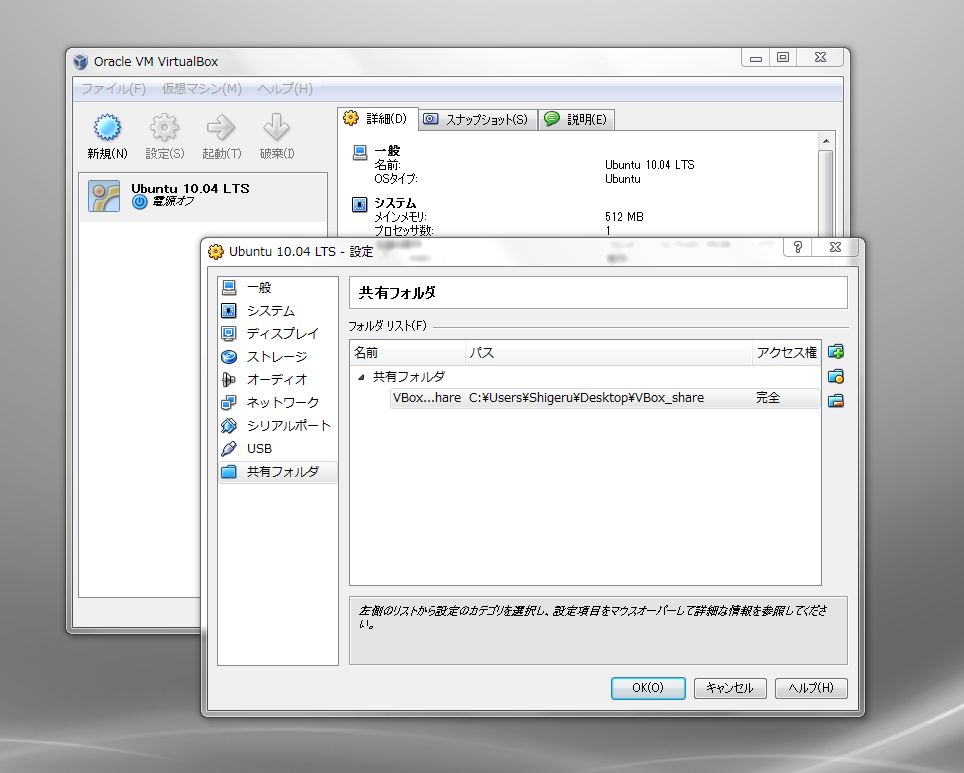The image size is (964, 773).
Task: Select the Ubuntu 10.04 LTS VM entry
Action: pyautogui.click(x=203, y=196)
